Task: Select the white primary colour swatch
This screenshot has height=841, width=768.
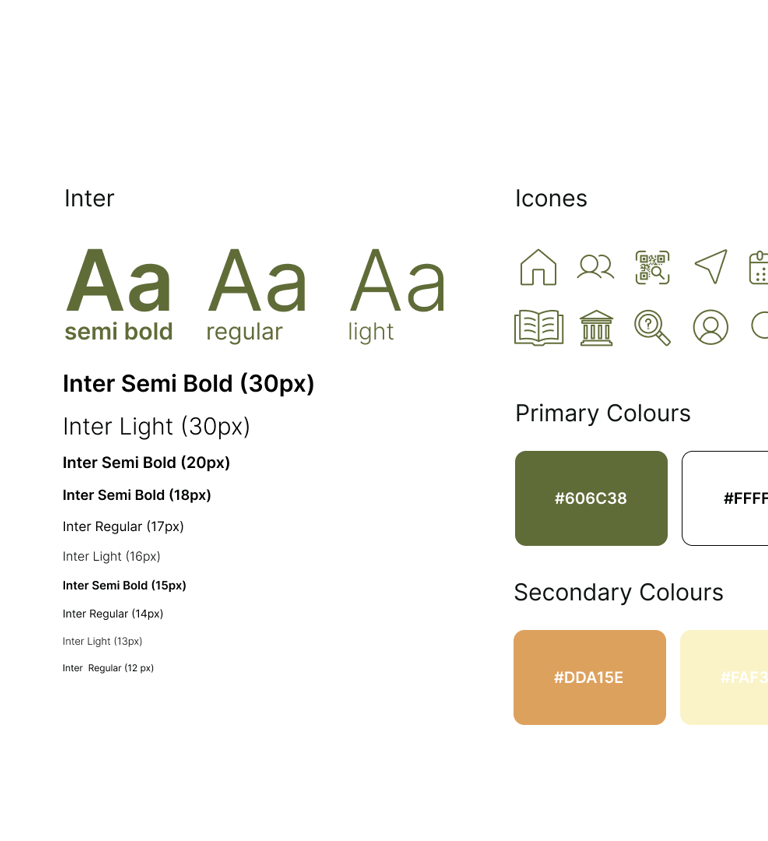Action: tap(725, 498)
